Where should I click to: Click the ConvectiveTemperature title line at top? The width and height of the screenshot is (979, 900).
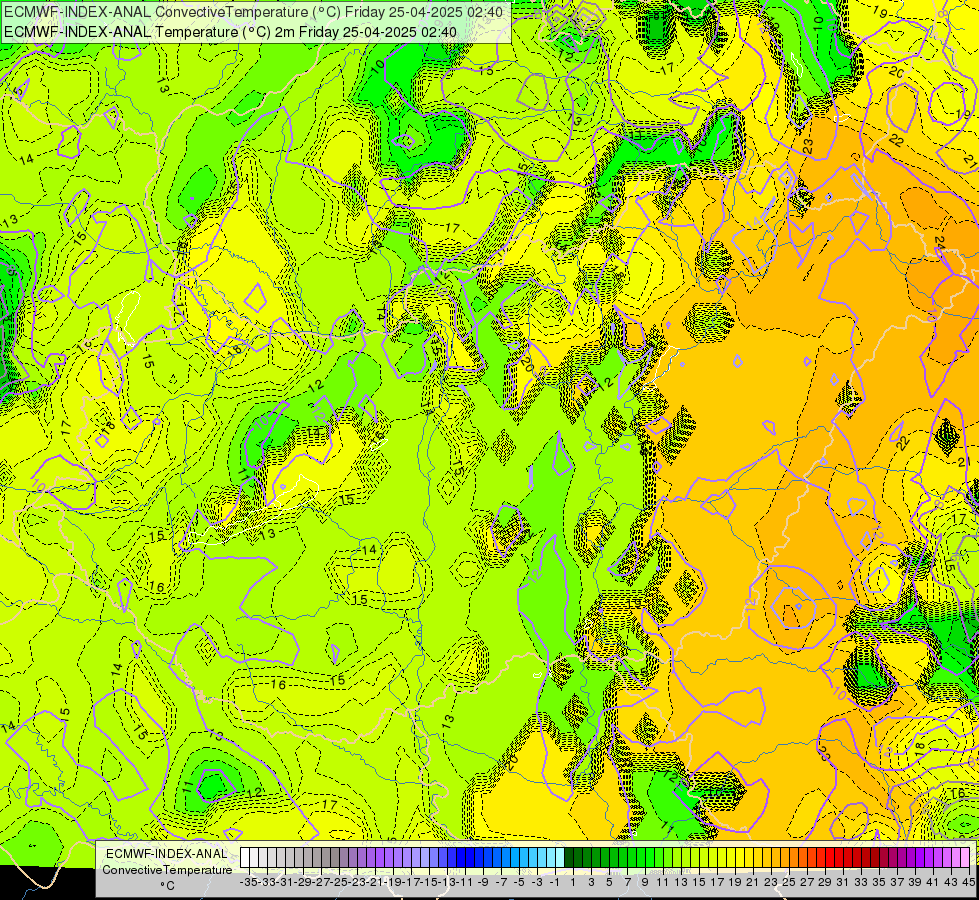coord(253,12)
